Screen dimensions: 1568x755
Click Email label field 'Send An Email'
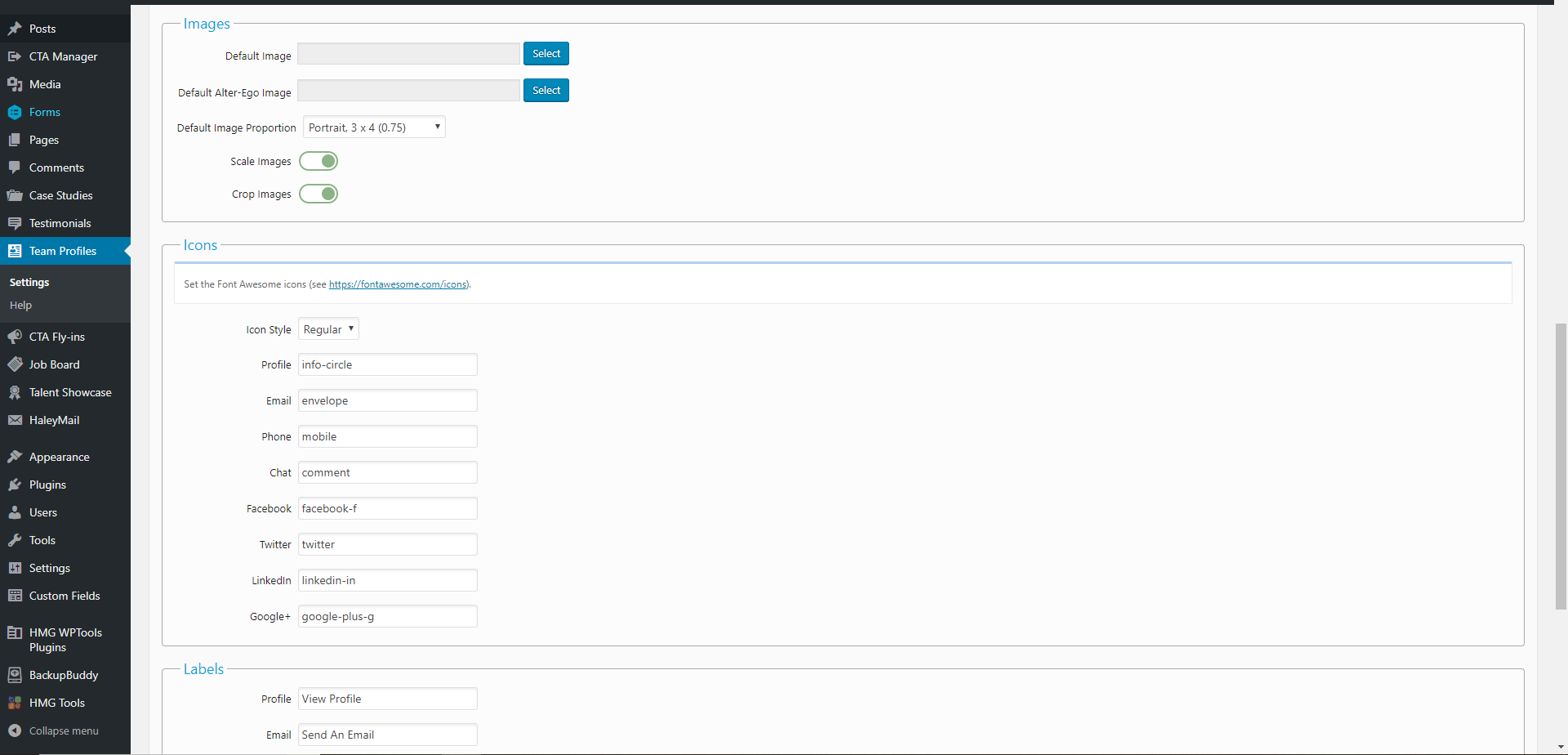(388, 735)
